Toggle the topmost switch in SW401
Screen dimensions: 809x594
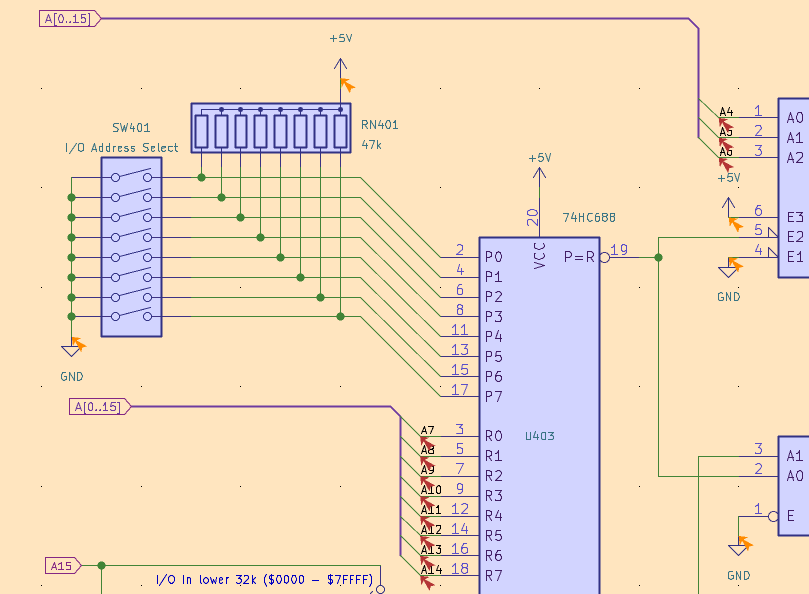click(x=131, y=177)
